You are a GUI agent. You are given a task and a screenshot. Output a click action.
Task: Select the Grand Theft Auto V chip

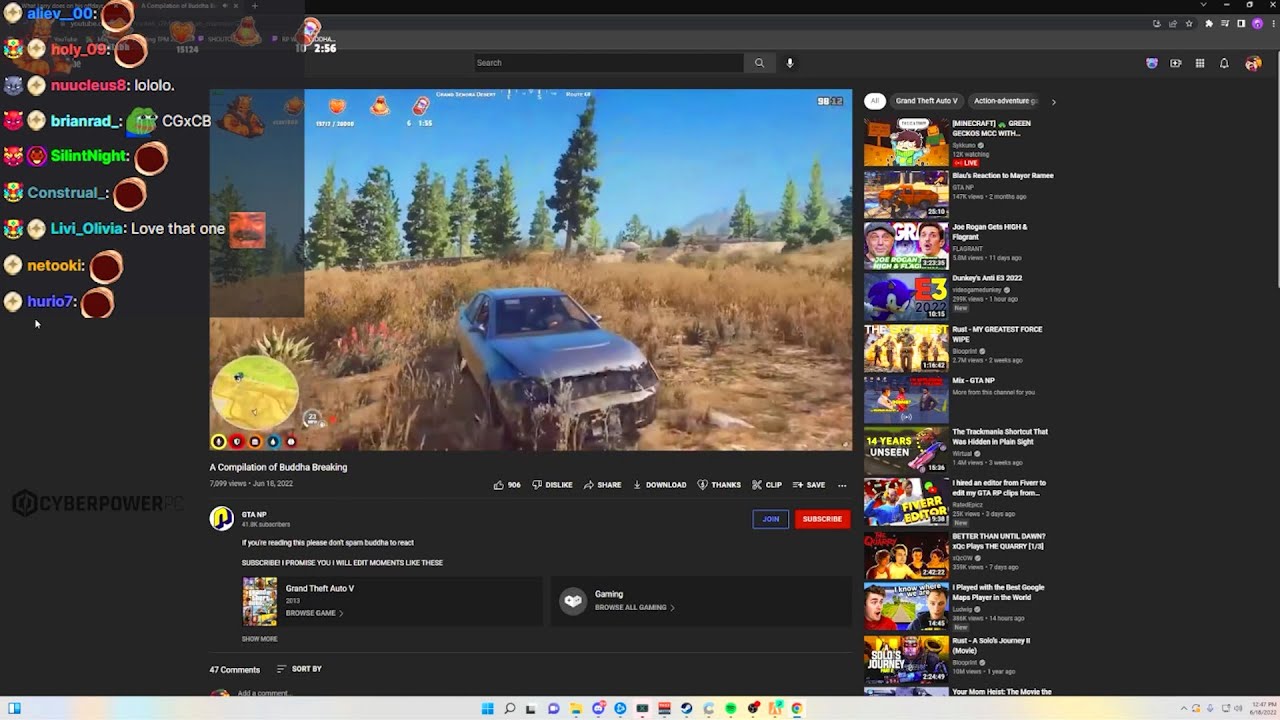pos(926,101)
